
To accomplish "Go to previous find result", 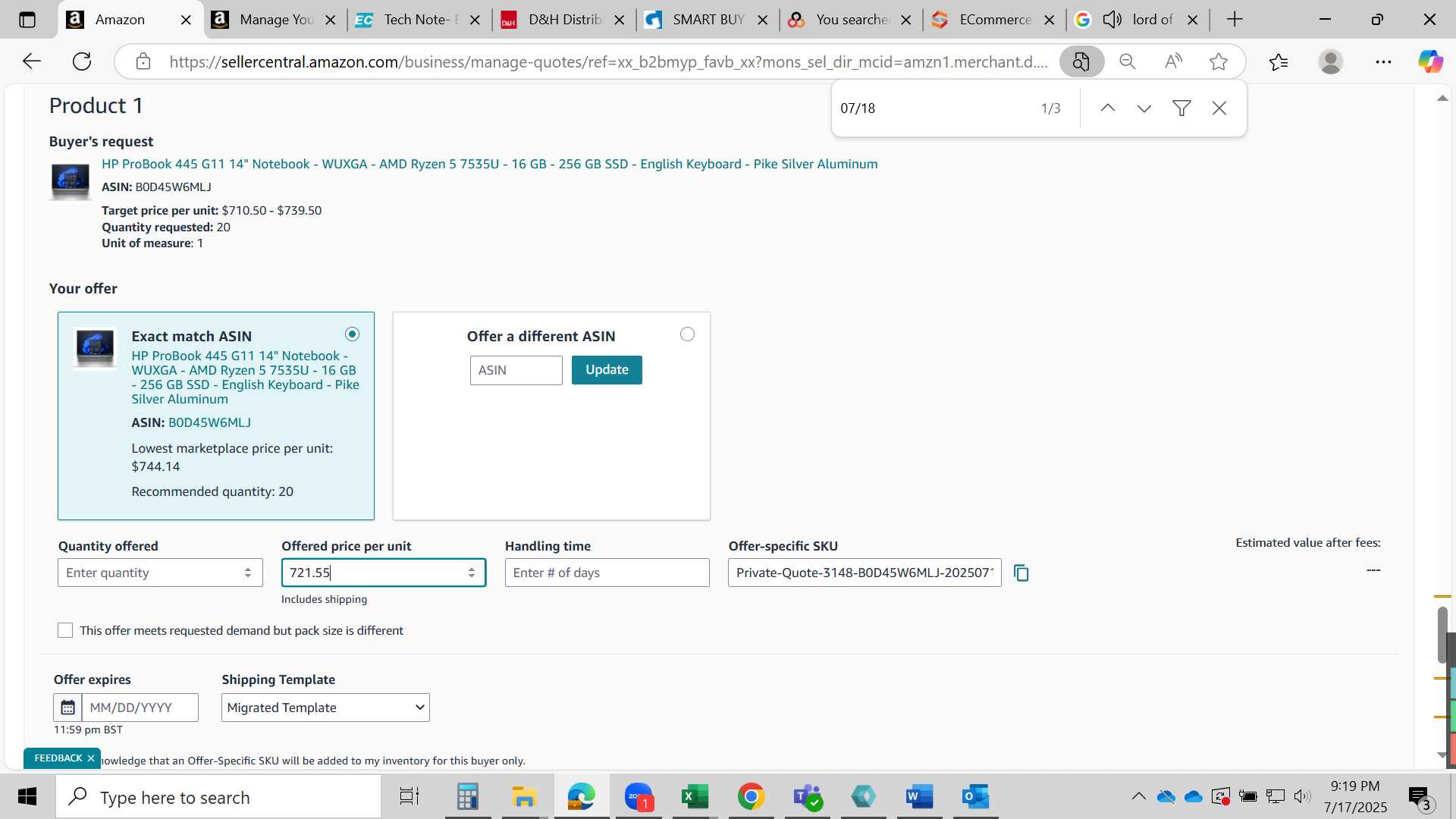I will [1108, 108].
